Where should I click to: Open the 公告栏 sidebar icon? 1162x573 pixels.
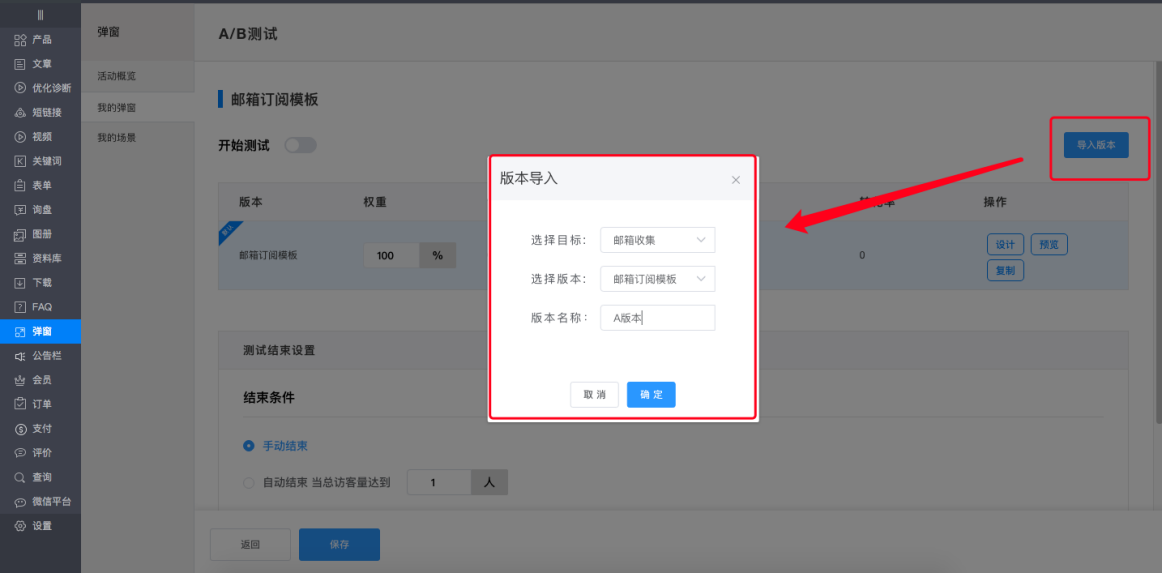click(x=21, y=356)
